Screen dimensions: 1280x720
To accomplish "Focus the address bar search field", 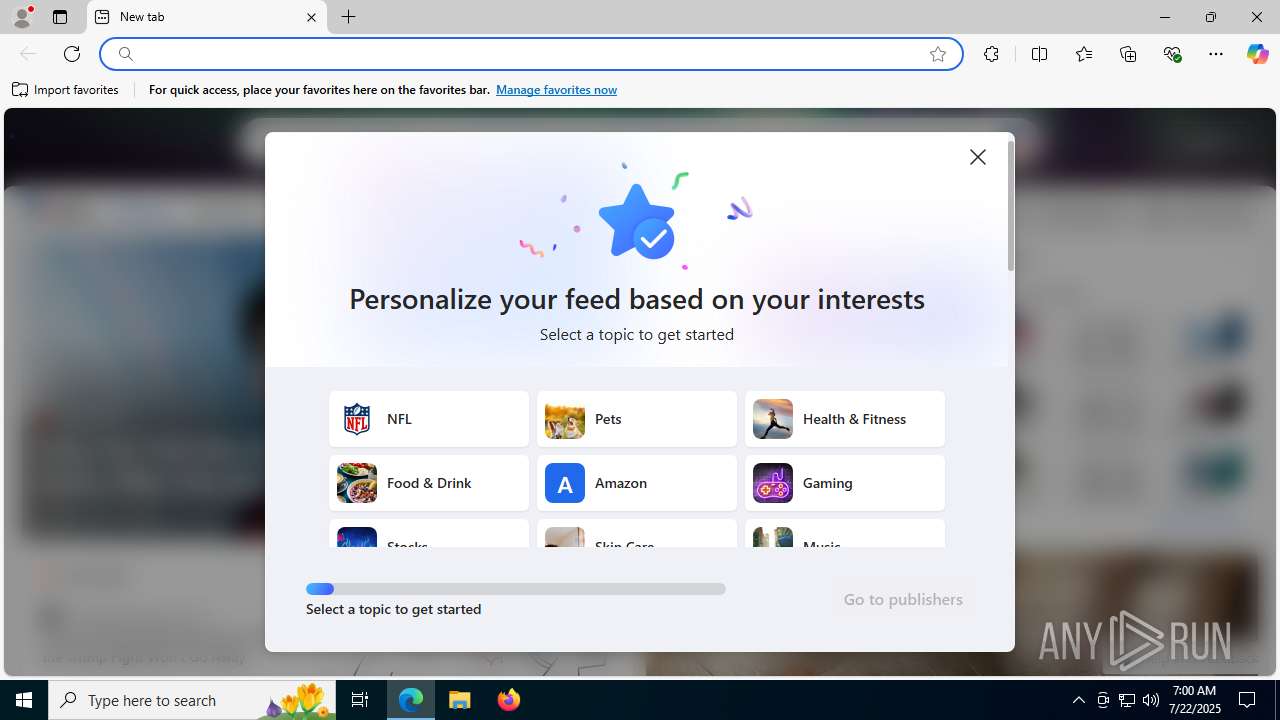I will [530, 54].
